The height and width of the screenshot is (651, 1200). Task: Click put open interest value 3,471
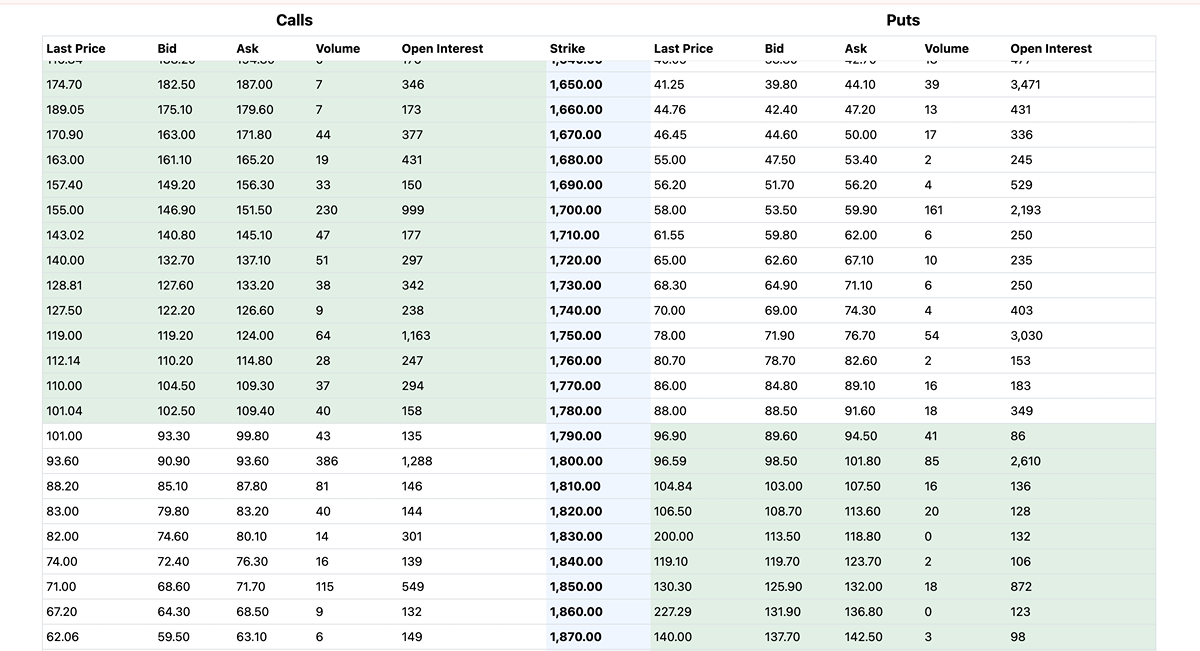coord(1025,85)
